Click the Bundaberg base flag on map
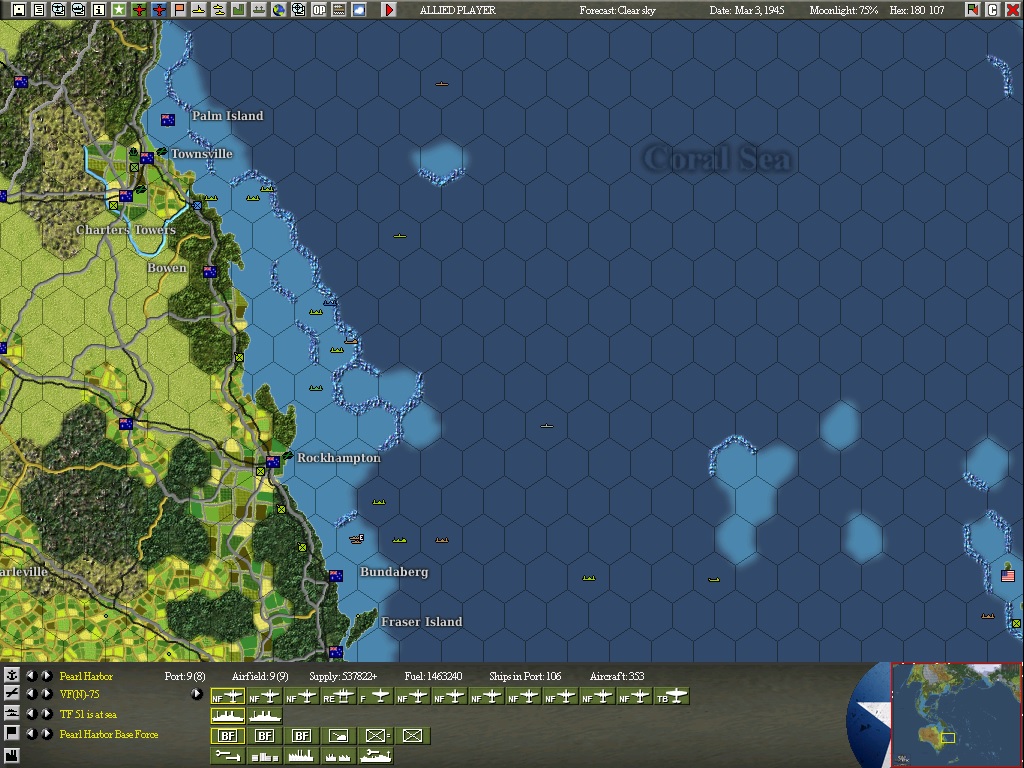1024x768 pixels. click(336, 575)
